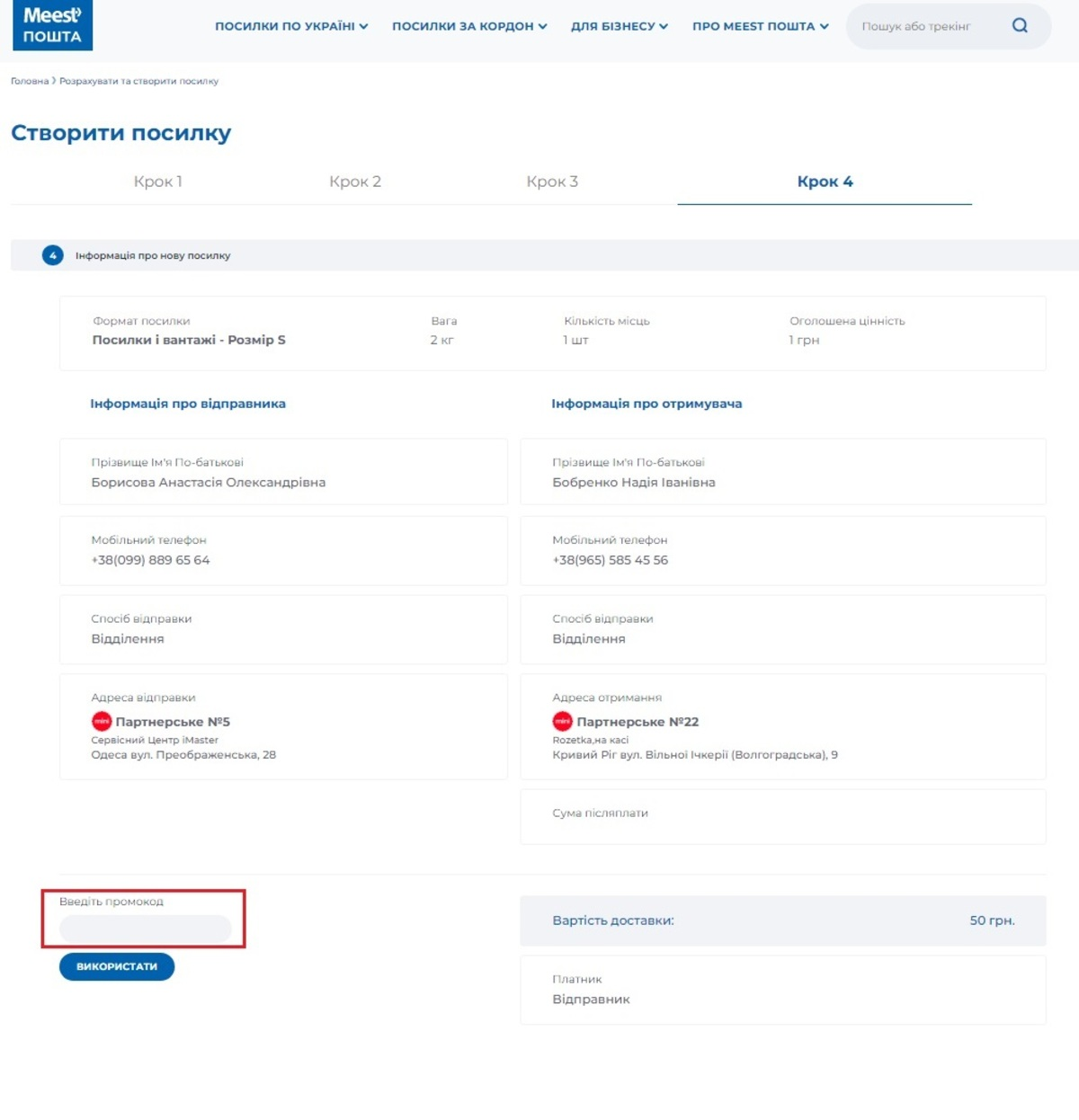Open the Про Meest Пошта dropdown
The image size is (1079, 1120).
point(760,26)
